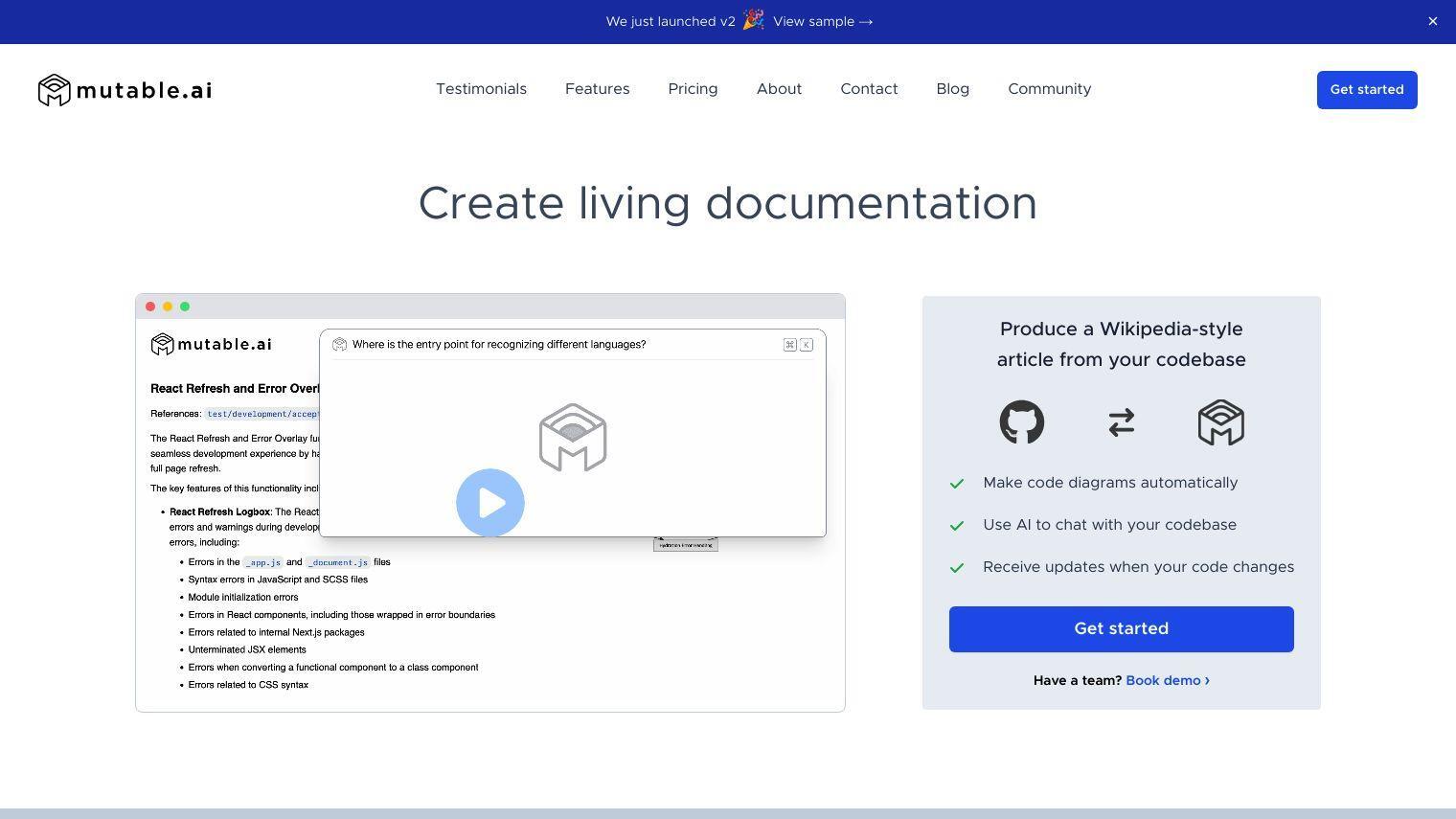
Task: Click 'Syntax errors in JavaScript and SCSS files'
Action: (278, 580)
